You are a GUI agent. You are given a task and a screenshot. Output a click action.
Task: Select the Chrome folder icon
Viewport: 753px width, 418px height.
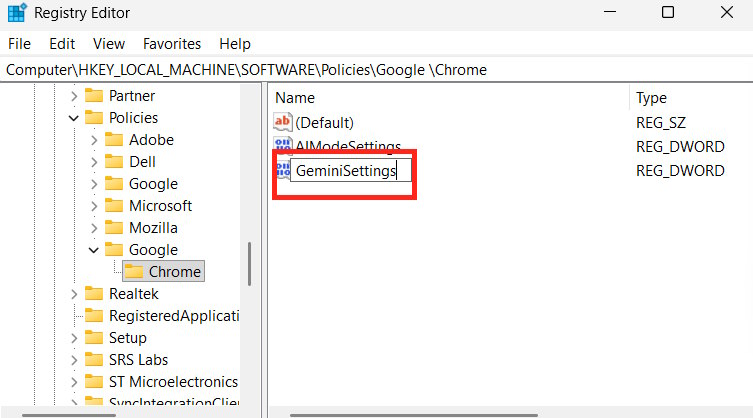pyautogui.click(x=134, y=271)
